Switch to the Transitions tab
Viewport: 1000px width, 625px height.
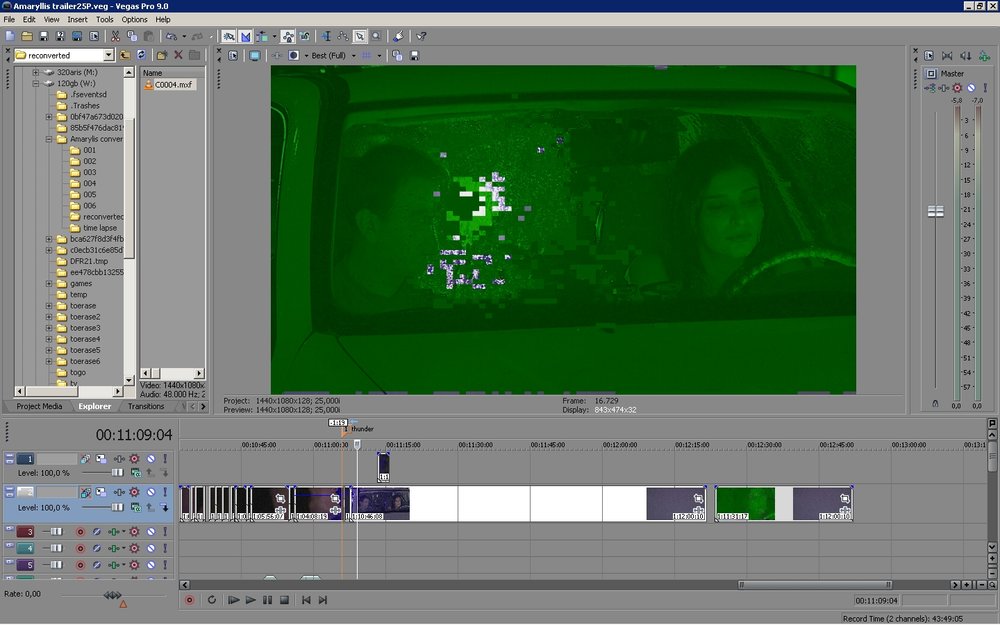146,406
